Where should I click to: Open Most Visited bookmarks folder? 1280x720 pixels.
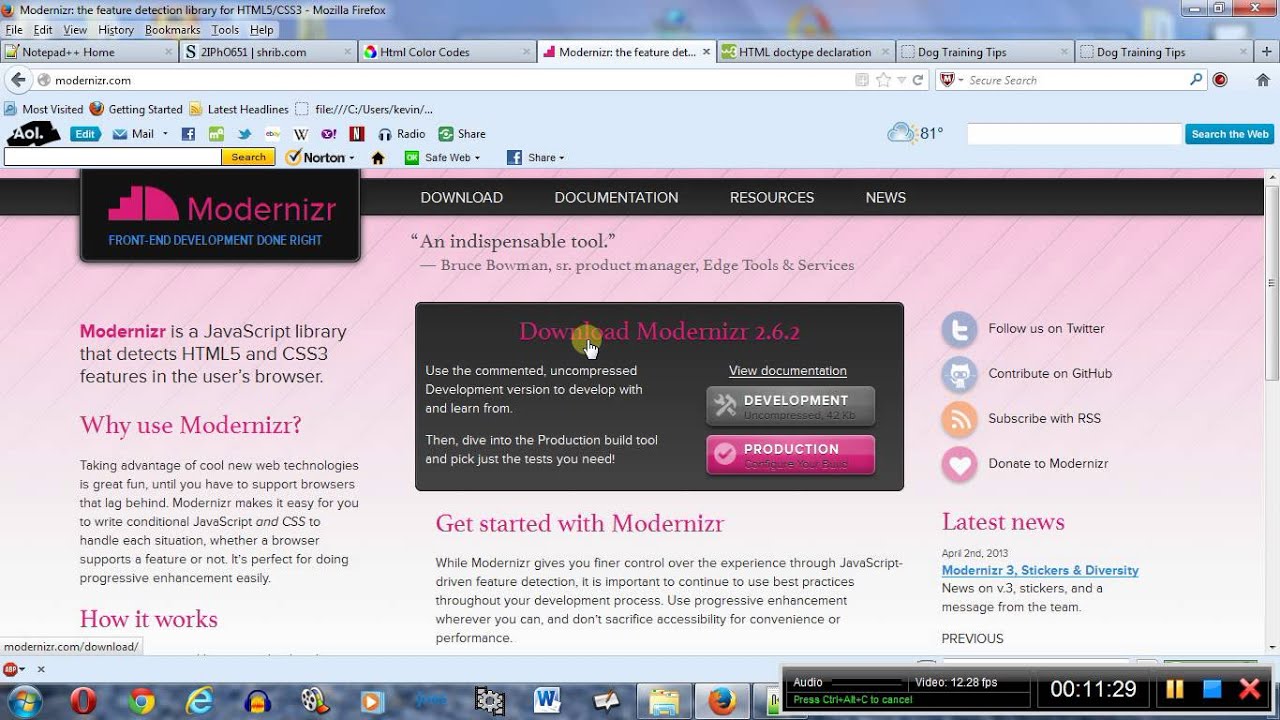(x=44, y=109)
